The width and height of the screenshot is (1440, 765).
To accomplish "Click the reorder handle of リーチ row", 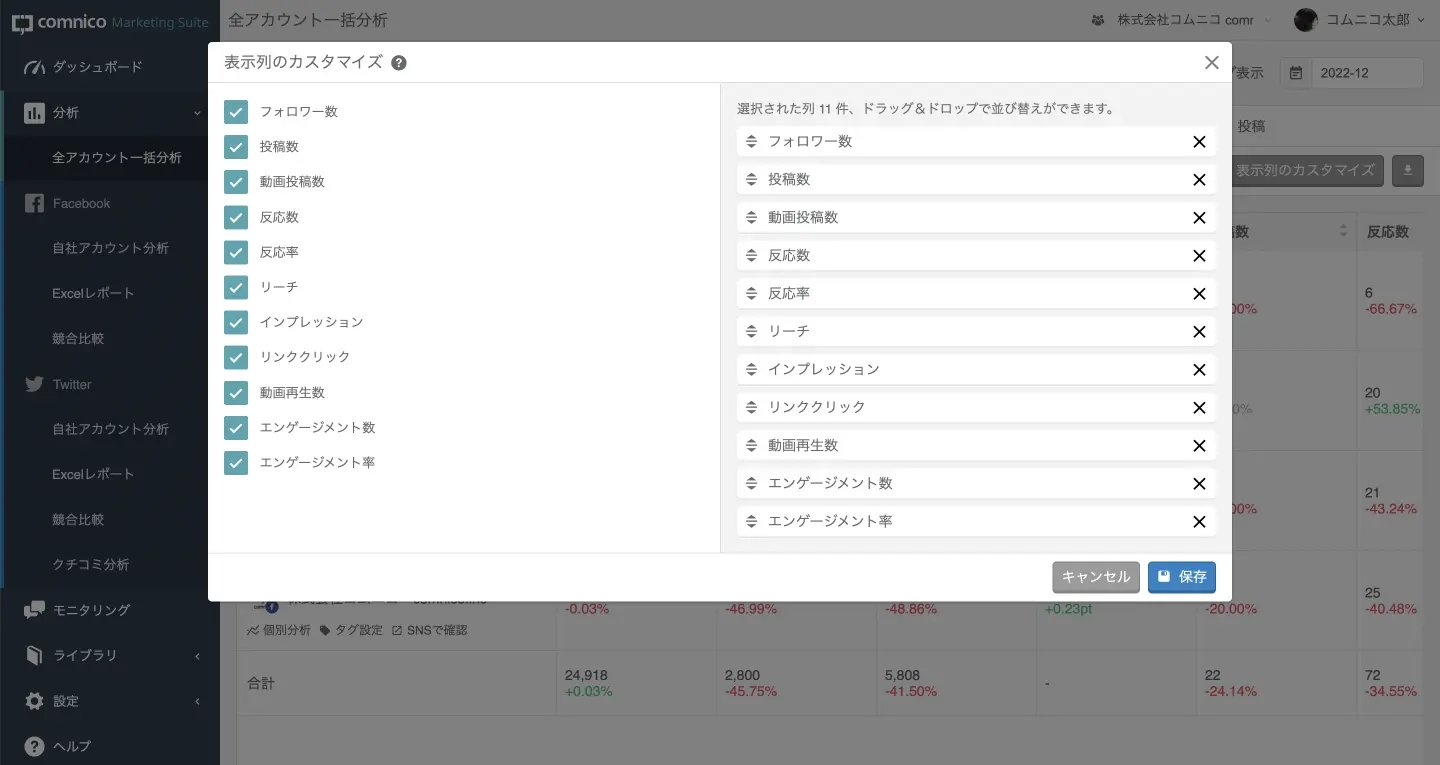I will coord(752,332).
